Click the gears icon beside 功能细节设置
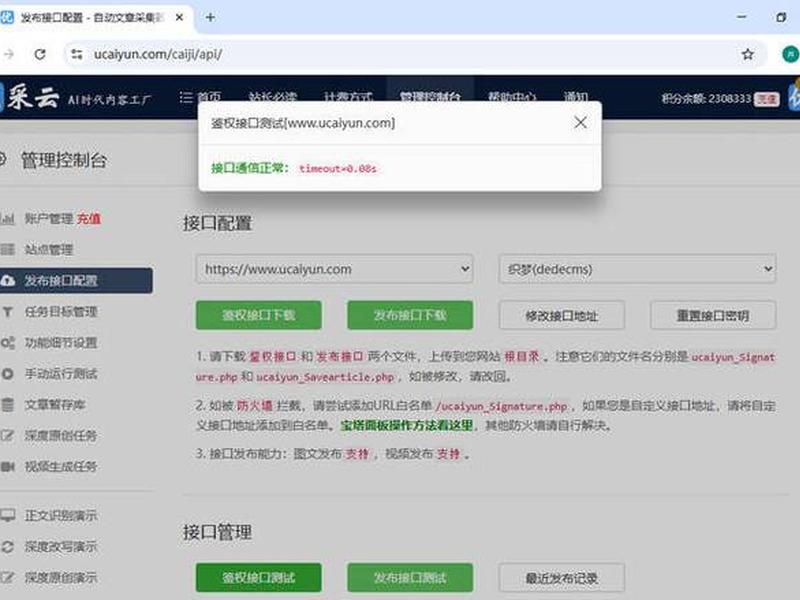The width and height of the screenshot is (800, 600). point(8,343)
